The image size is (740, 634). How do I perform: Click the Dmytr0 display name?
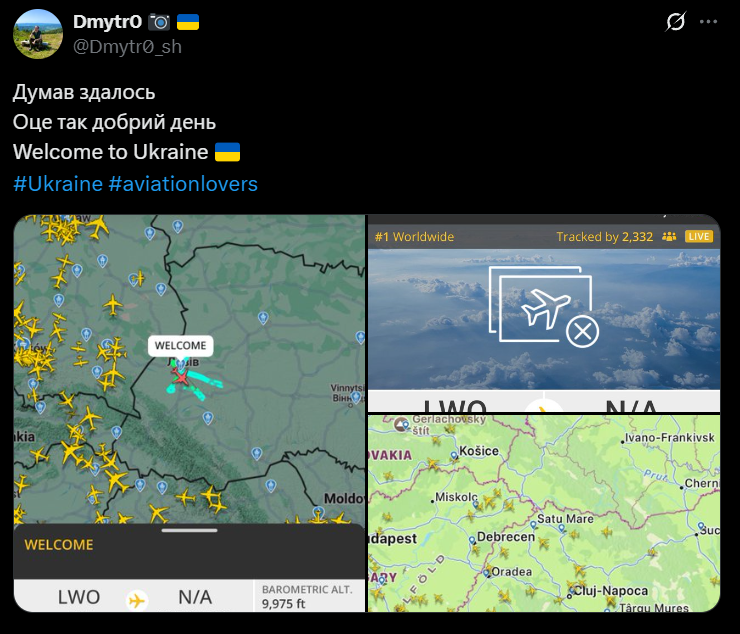(108, 22)
